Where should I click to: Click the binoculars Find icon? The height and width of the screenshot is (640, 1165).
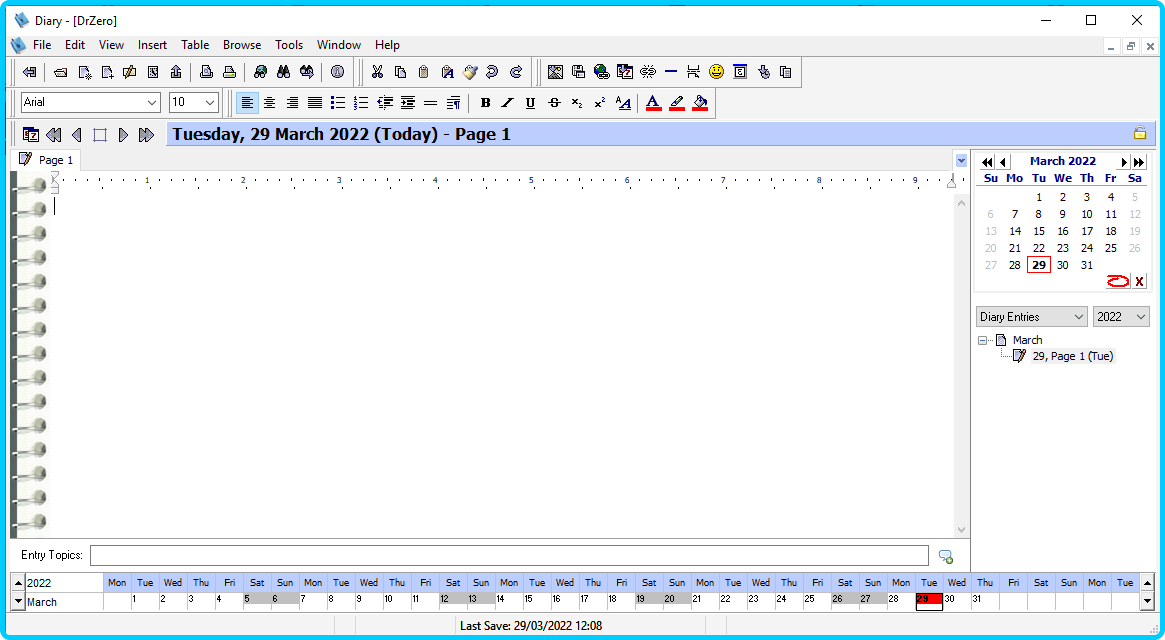tap(283, 72)
